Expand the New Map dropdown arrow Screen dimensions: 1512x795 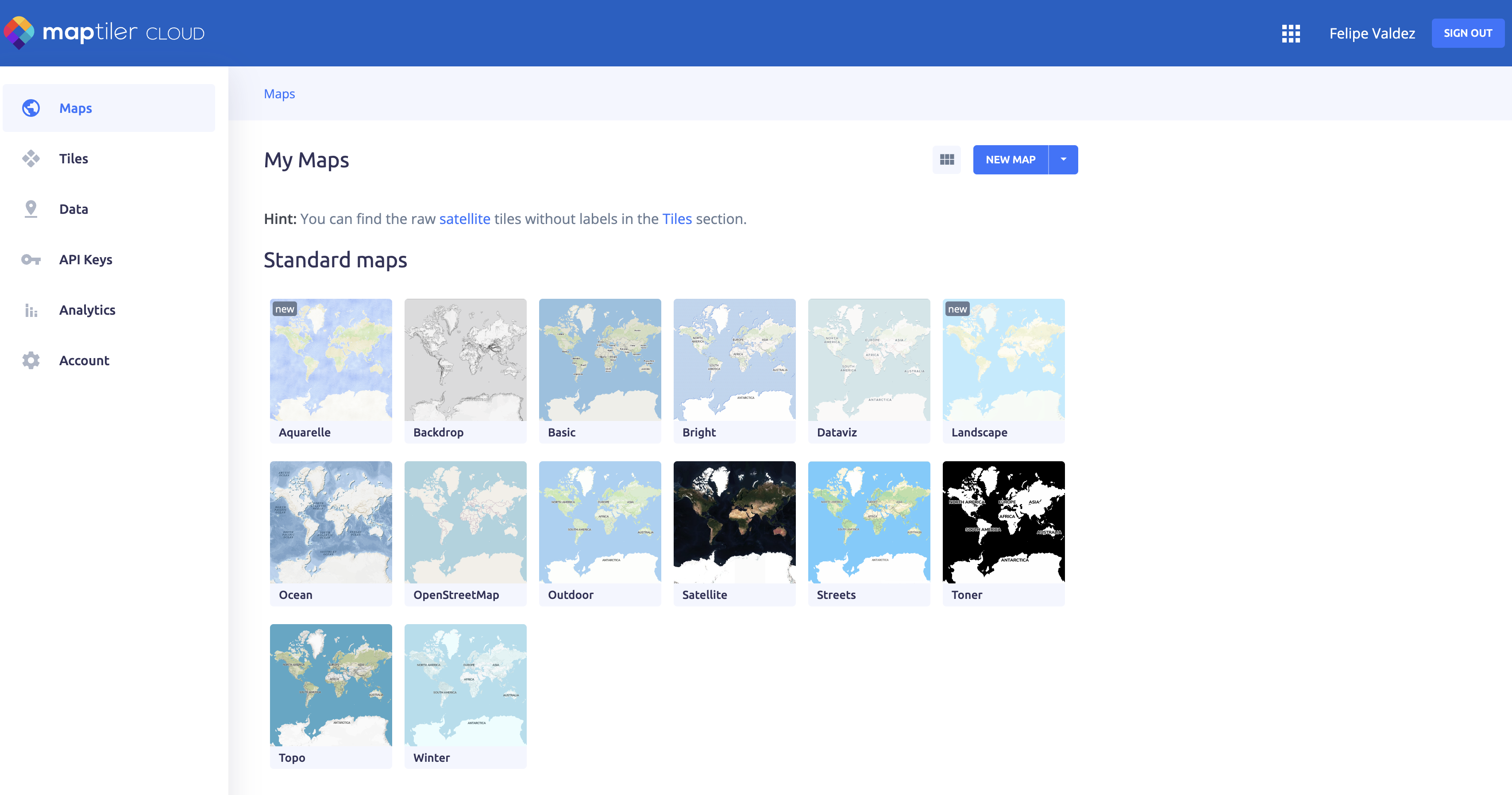click(1063, 160)
